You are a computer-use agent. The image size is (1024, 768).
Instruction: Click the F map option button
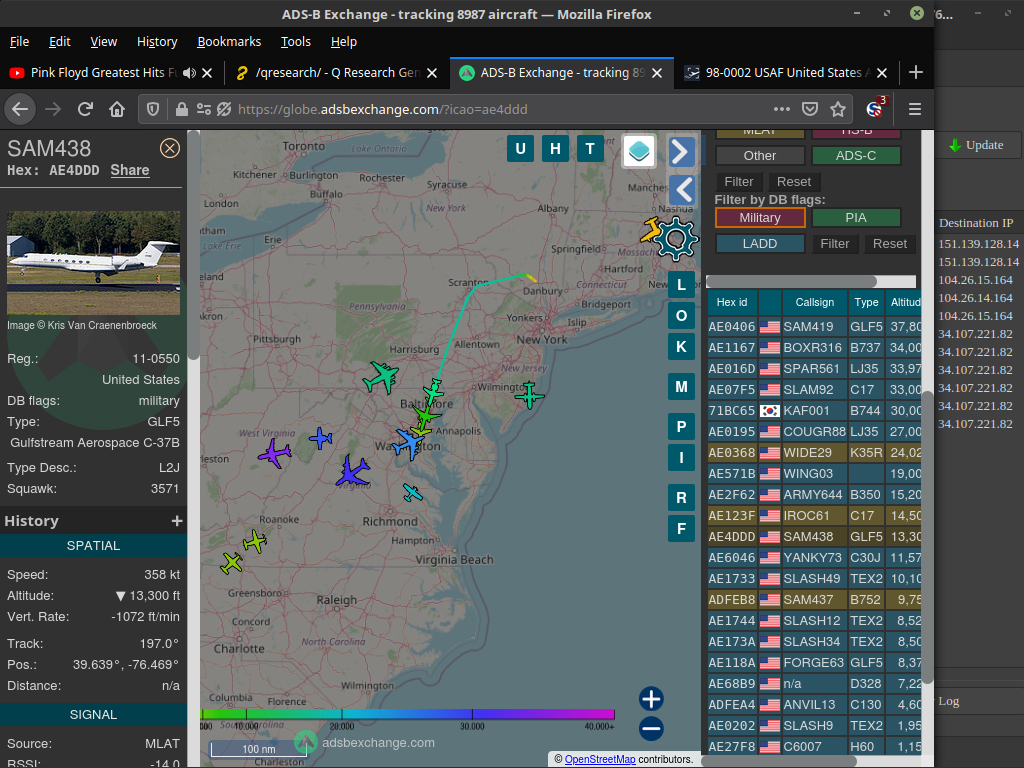[x=681, y=528]
